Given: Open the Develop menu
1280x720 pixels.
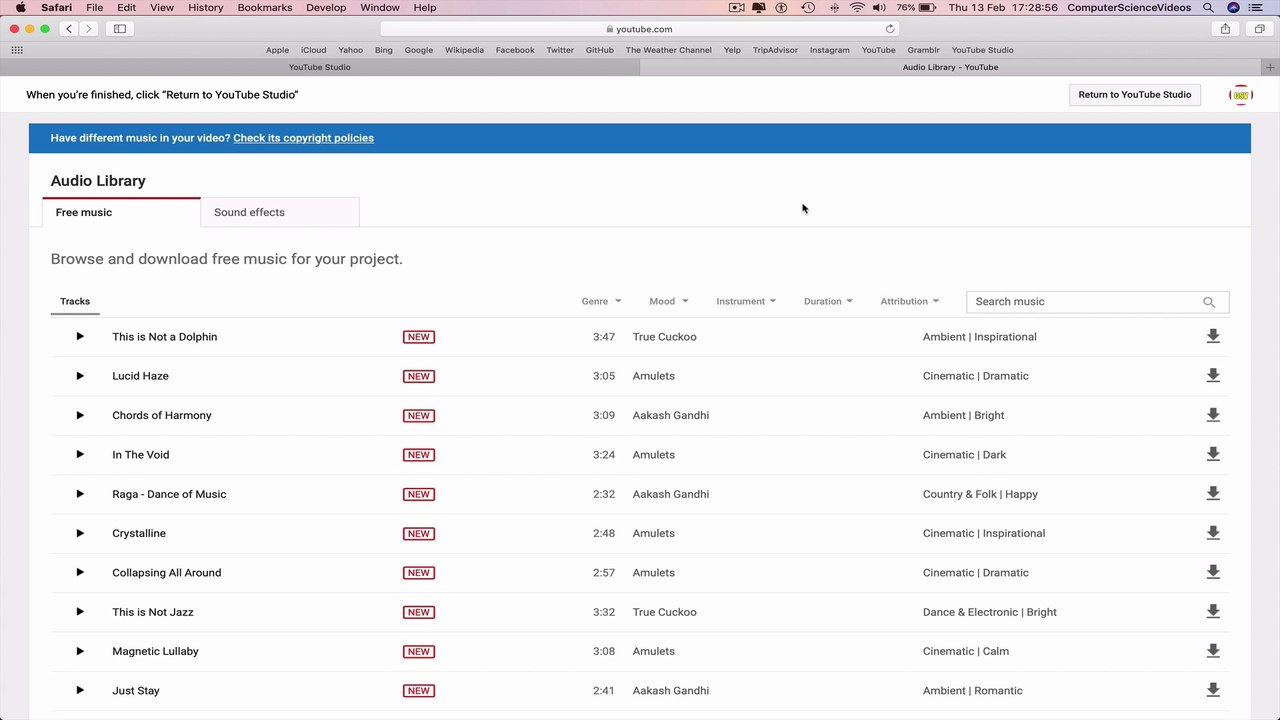Looking at the screenshot, I should [326, 7].
